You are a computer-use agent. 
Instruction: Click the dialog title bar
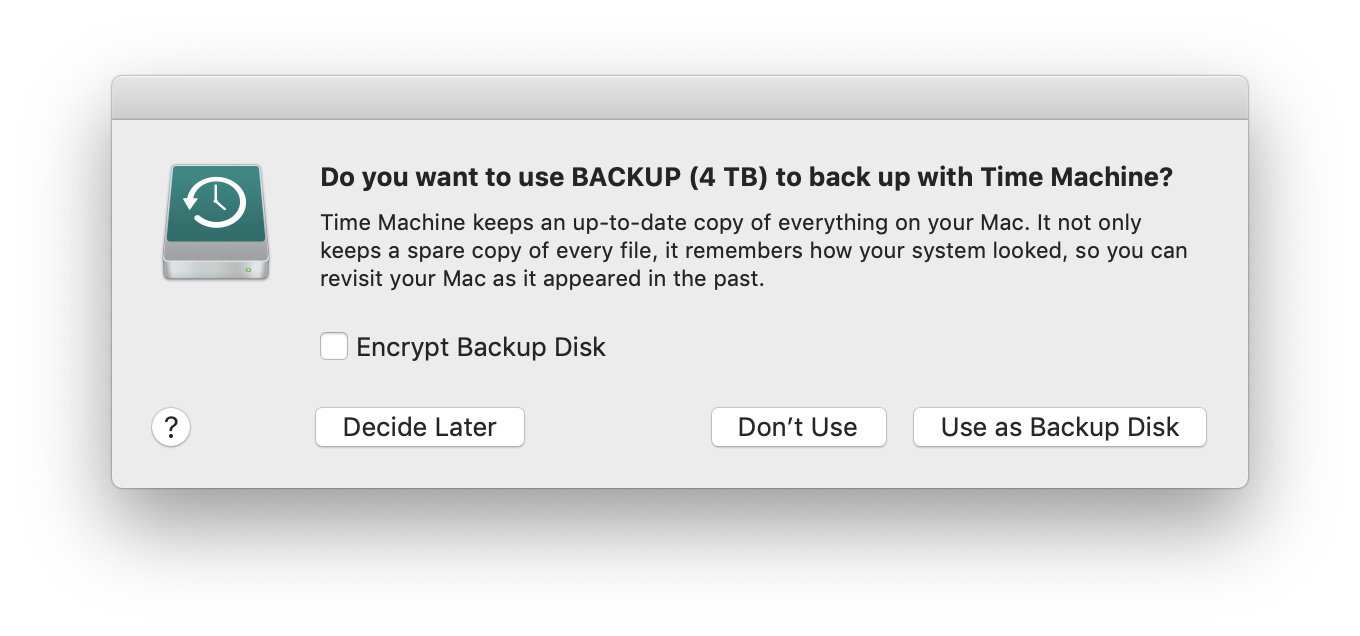tap(680, 97)
